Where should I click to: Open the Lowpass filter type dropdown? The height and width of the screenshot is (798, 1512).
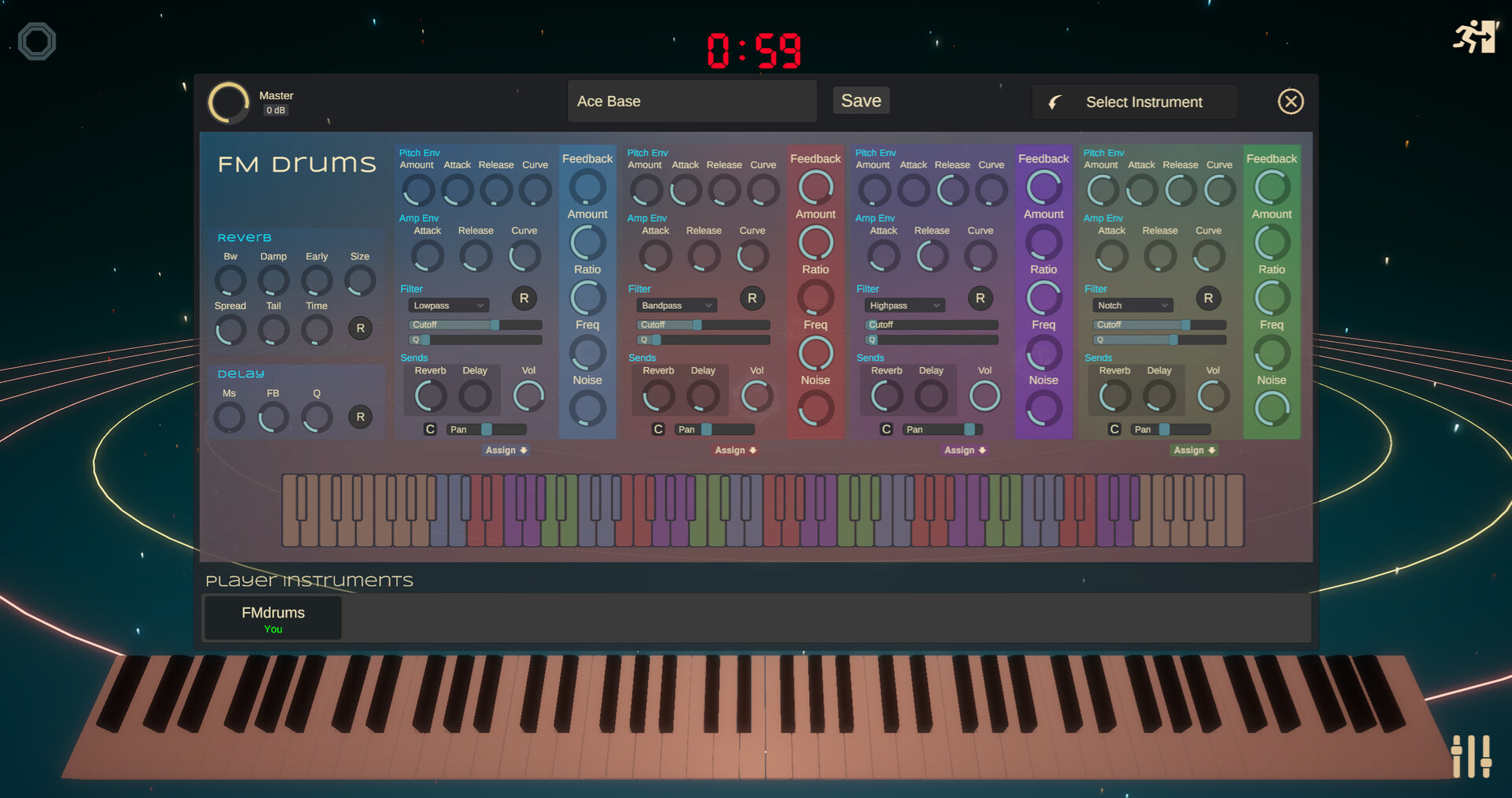point(448,305)
